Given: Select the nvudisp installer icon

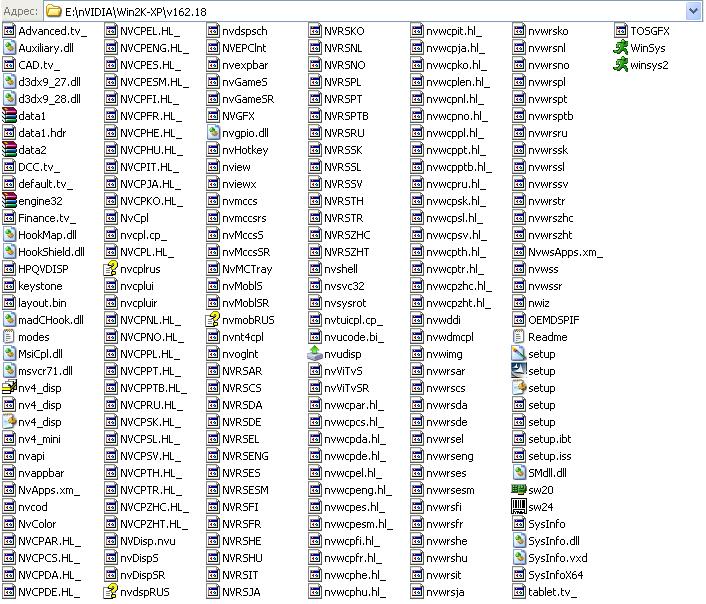Looking at the screenshot, I should click(315, 354).
